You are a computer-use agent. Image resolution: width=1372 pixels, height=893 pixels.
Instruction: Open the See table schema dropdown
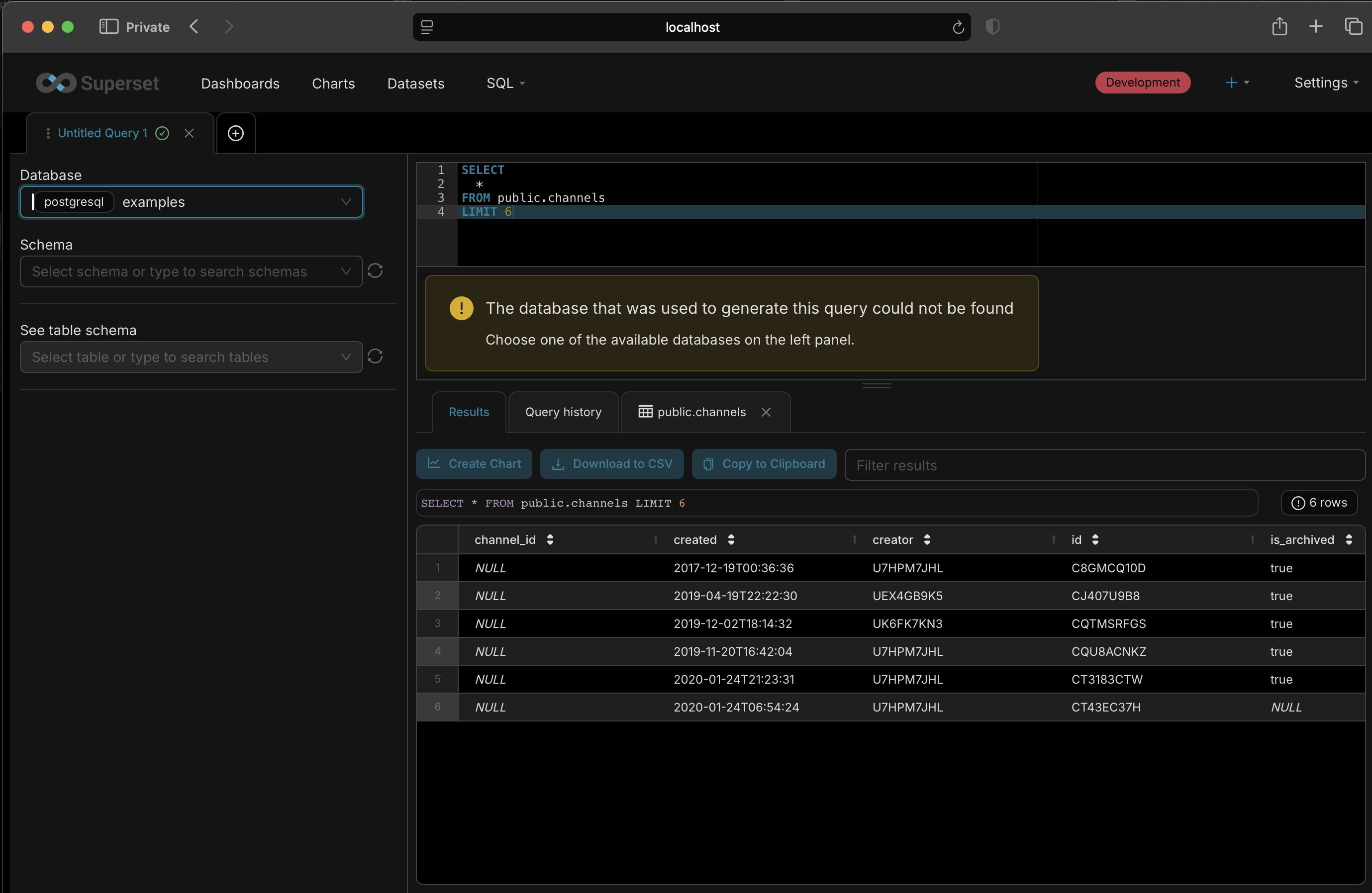click(x=192, y=357)
